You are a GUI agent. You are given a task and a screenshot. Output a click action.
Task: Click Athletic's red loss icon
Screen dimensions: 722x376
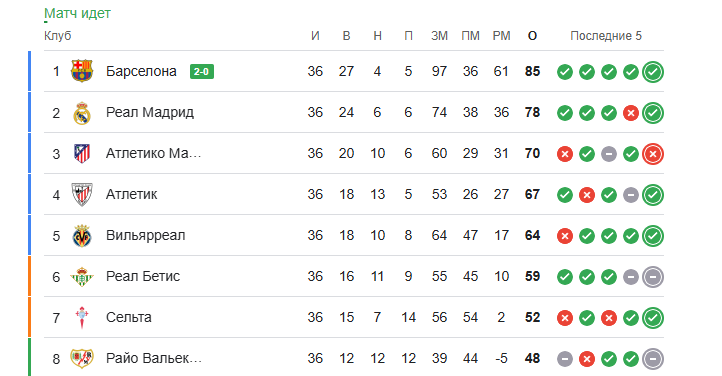pos(587,195)
